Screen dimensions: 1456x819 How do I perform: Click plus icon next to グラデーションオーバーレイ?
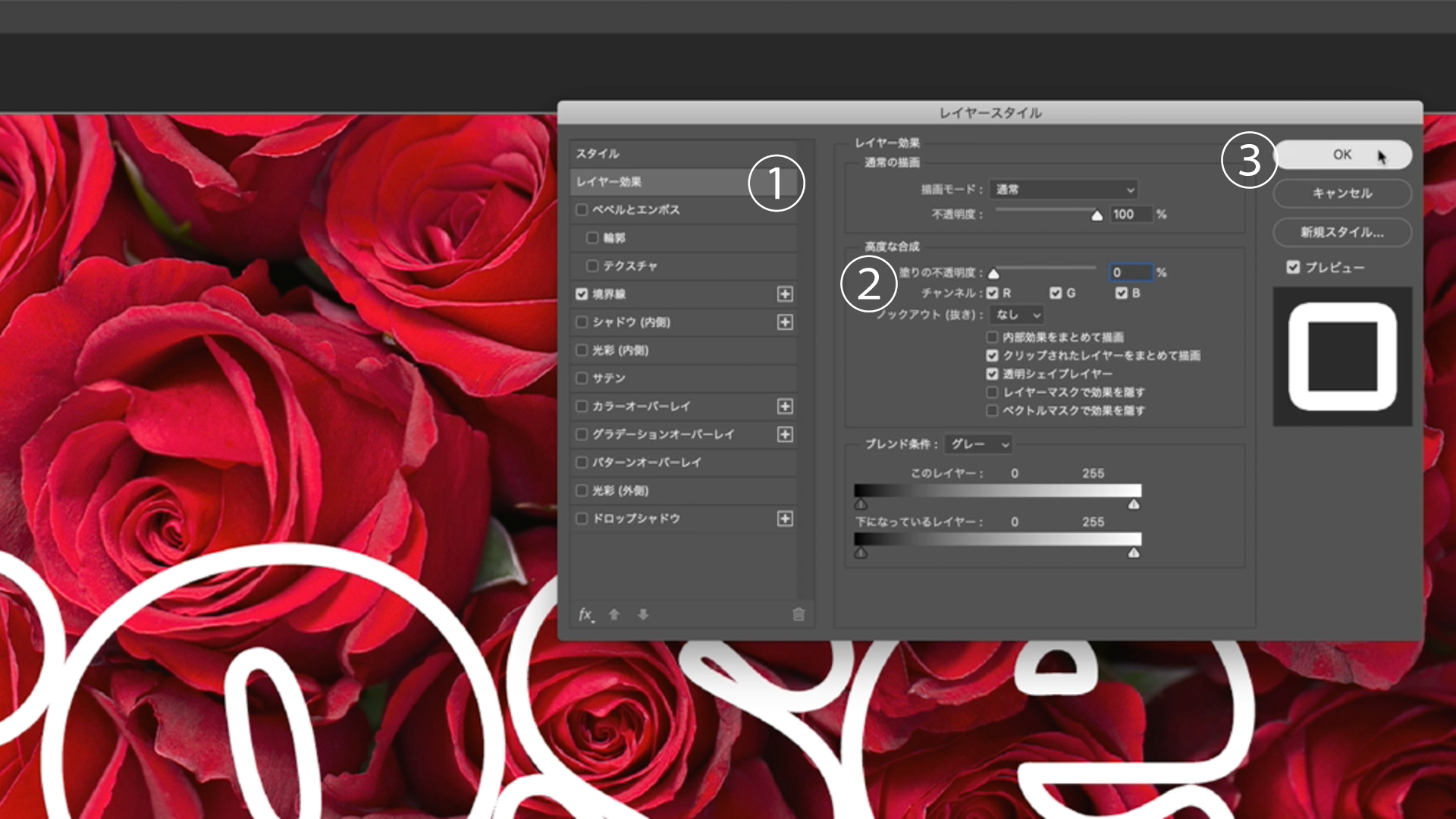[x=785, y=435]
